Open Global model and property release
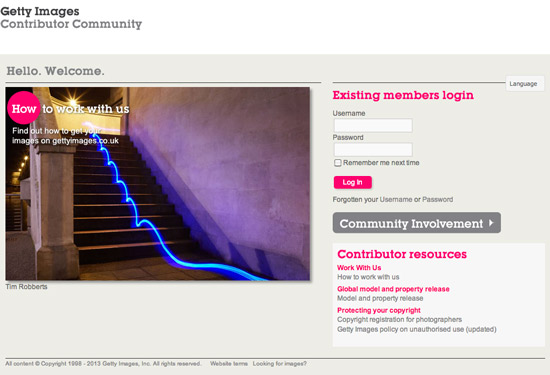The height and width of the screenshot is (375, 550). 393,289
